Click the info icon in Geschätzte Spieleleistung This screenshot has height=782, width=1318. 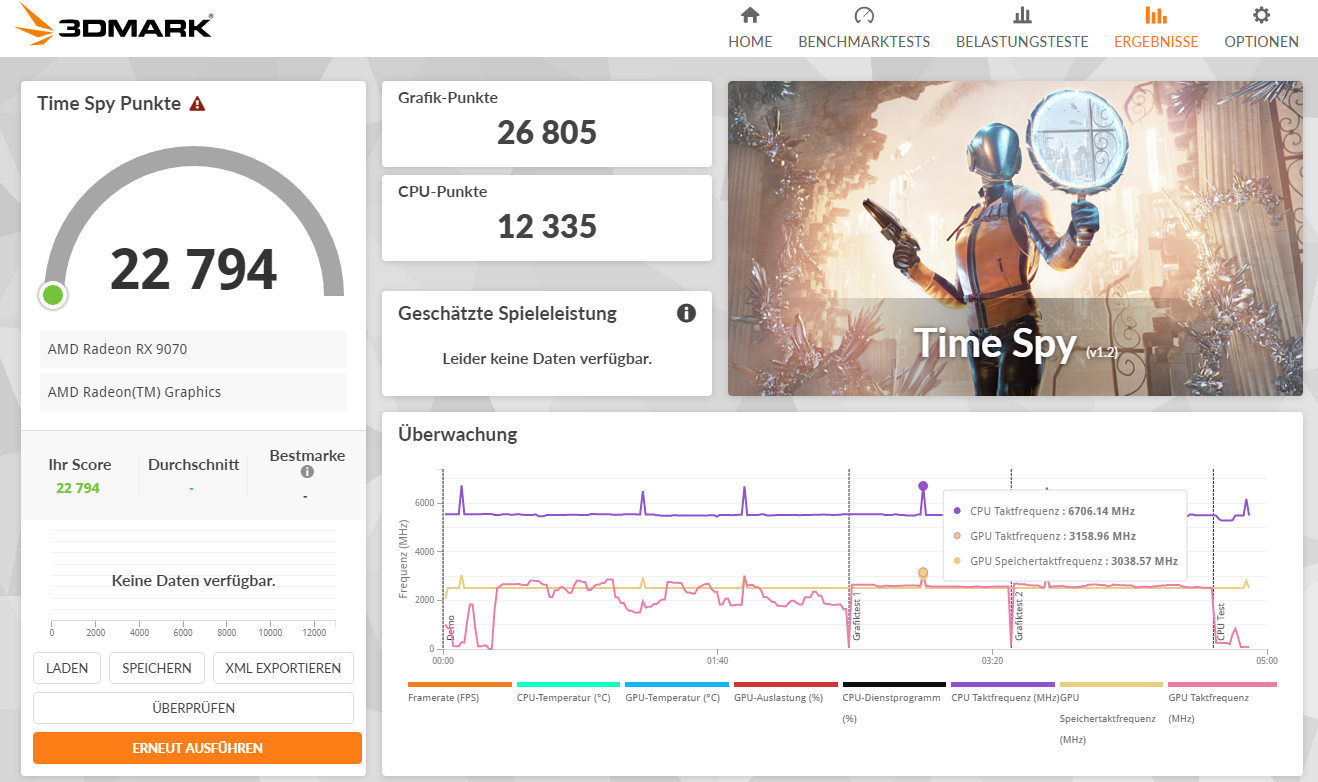pos(686,313)
